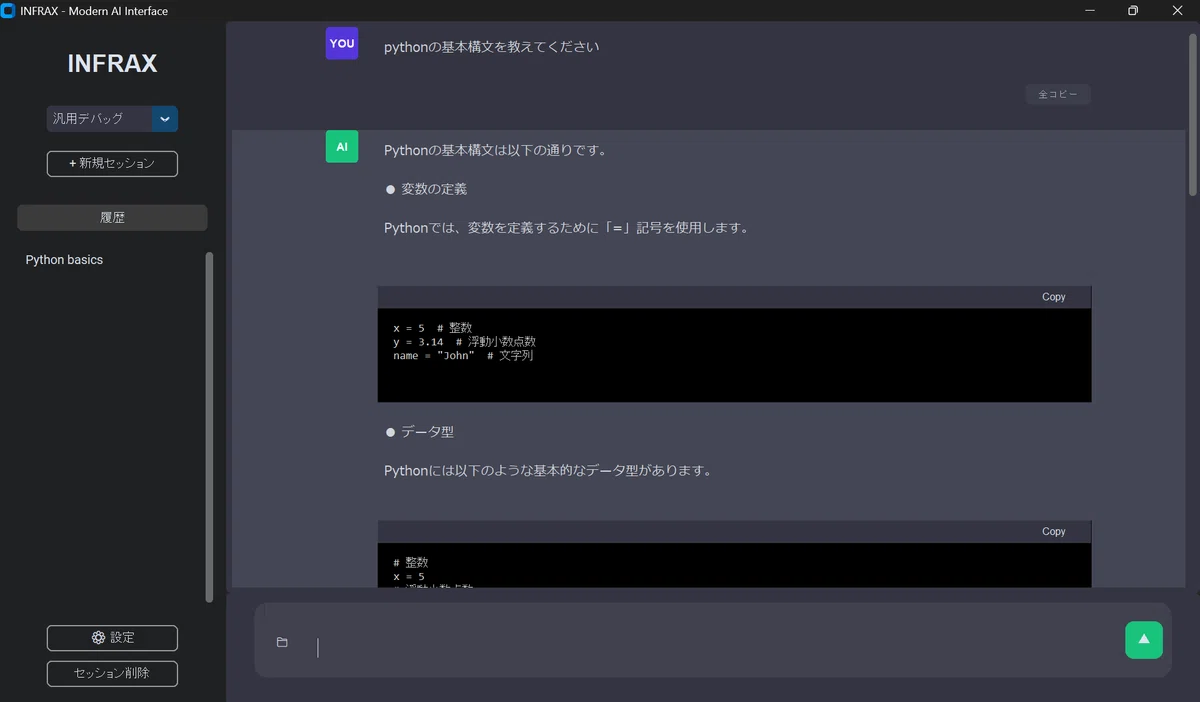The height and width of the screenshot is (702, 1200).
Task: Click code line y = 3.14
Action: click(464, 342)
